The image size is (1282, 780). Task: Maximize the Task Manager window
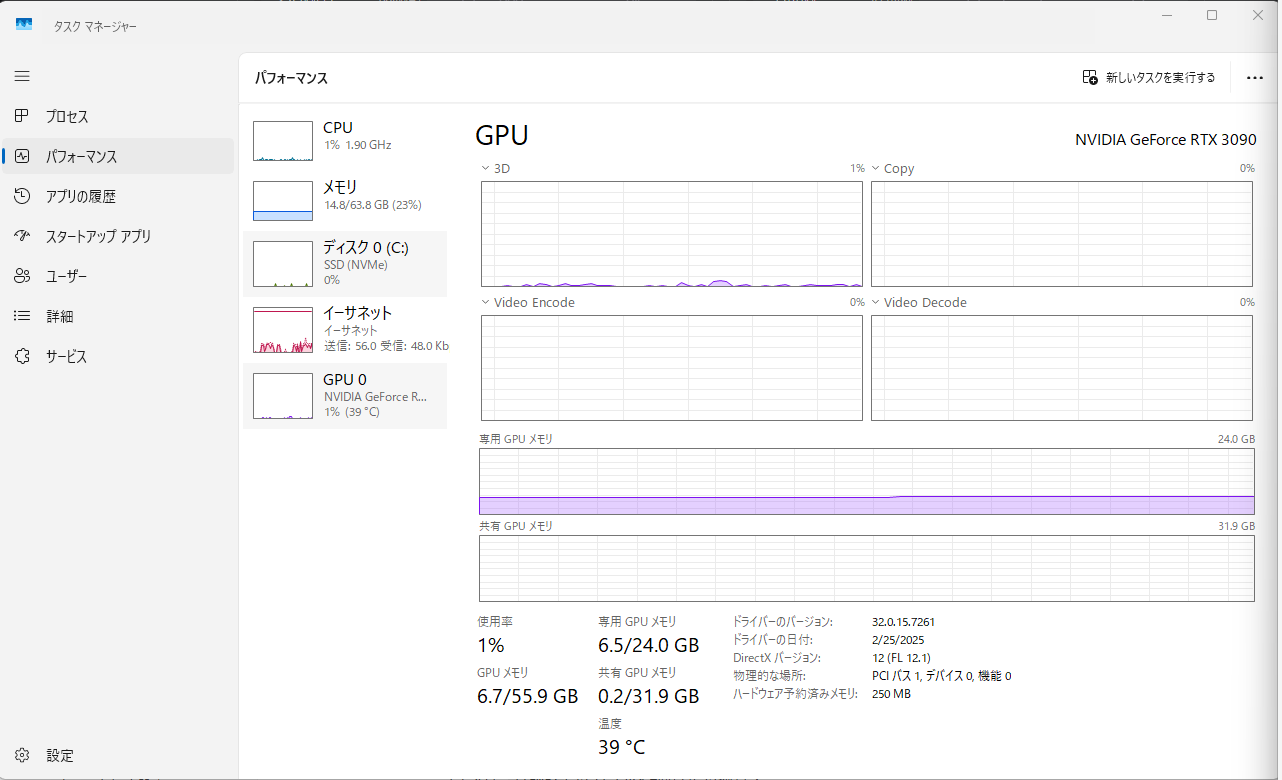pyautogui.click(x=1212, y=15)
